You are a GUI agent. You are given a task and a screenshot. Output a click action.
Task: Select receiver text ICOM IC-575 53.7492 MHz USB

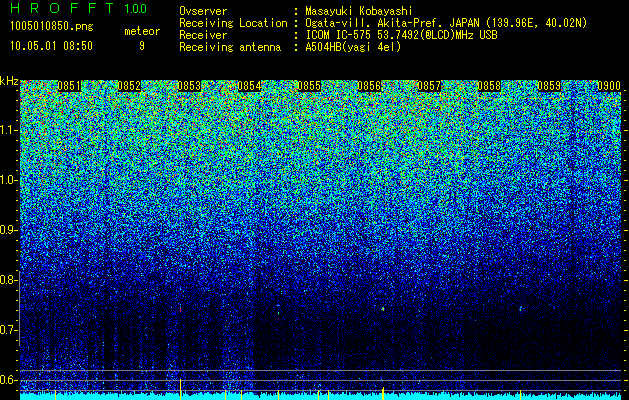pyautogui.click(x=401, y=35)
